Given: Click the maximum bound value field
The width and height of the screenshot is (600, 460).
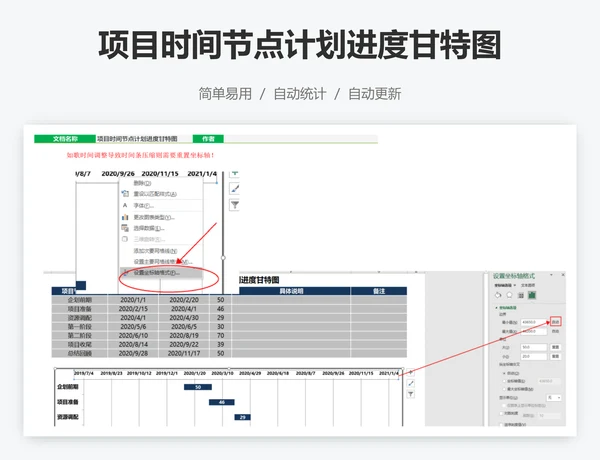Looking at the screenshot, I should point(534,331).
